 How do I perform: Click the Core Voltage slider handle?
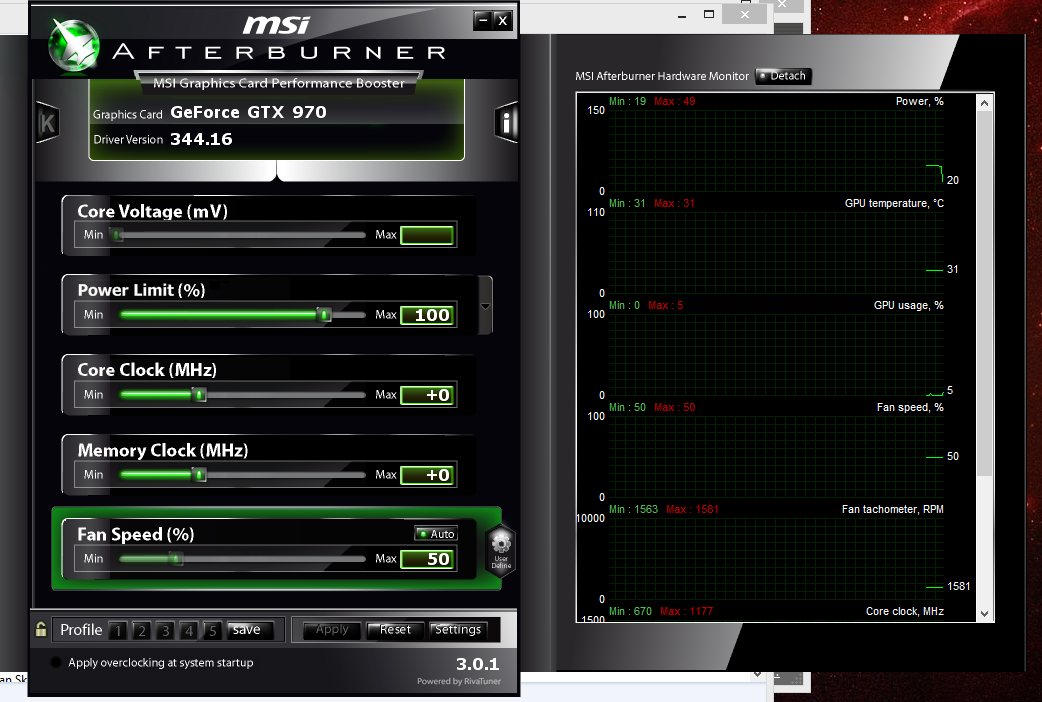click(x=118, y=235)
